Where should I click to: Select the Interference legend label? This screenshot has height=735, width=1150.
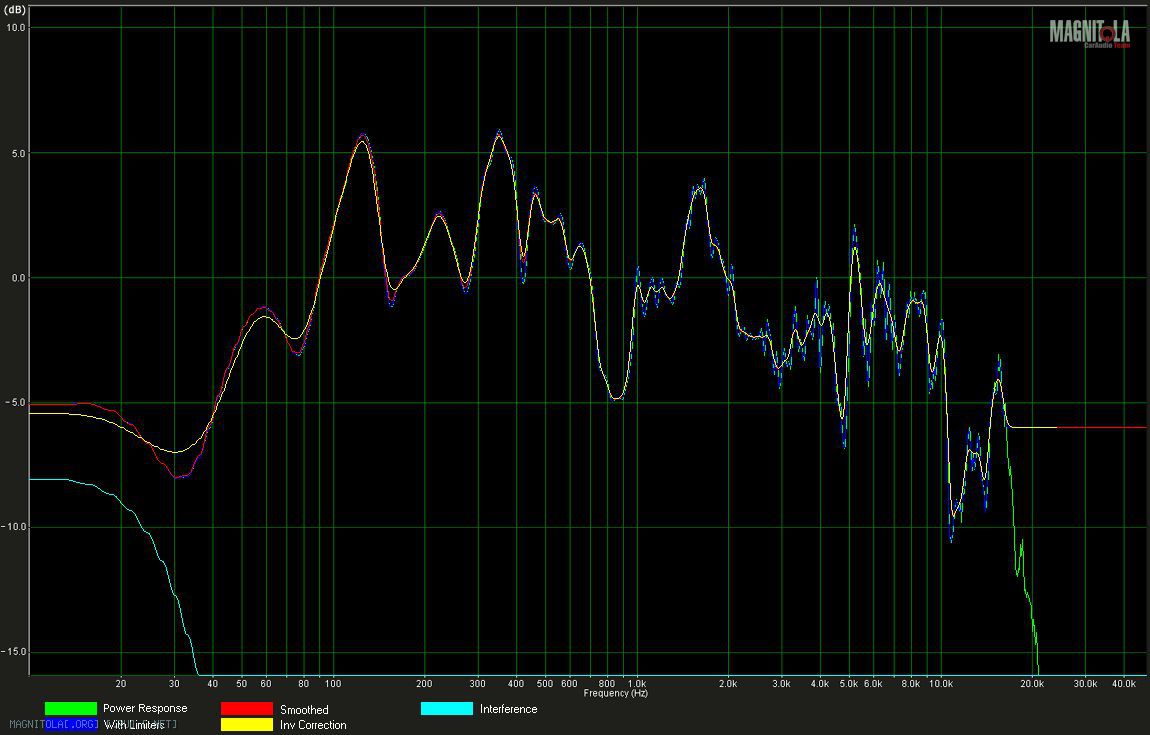(508, 709)
